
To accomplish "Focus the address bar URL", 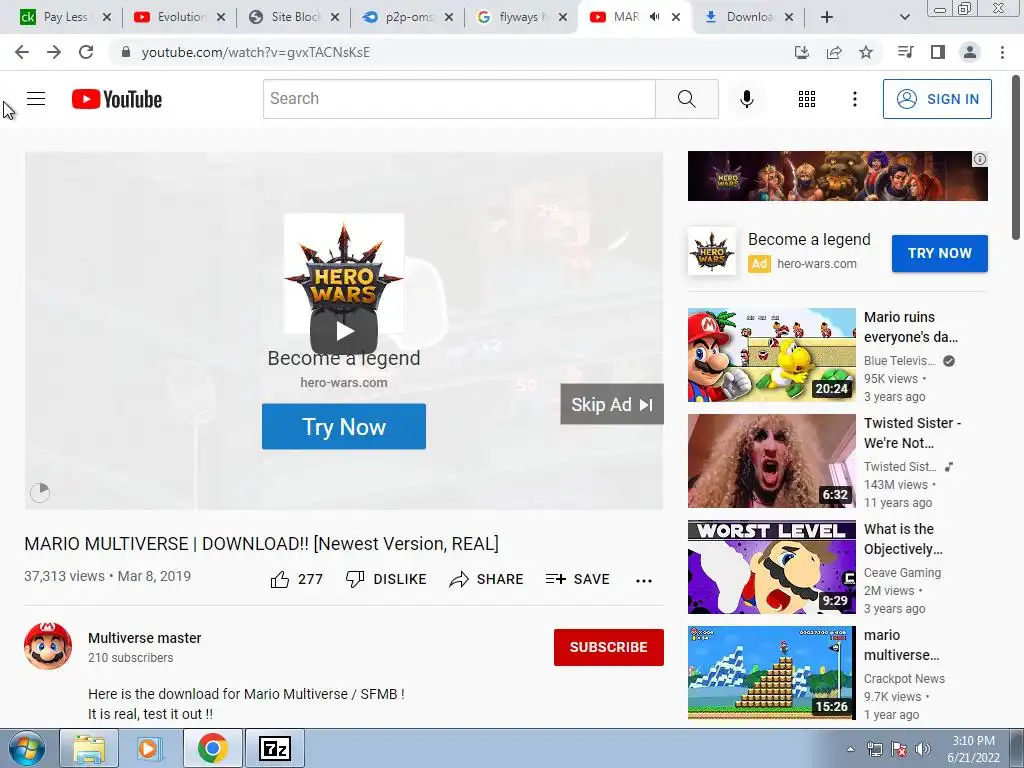I will pos(255,52).
